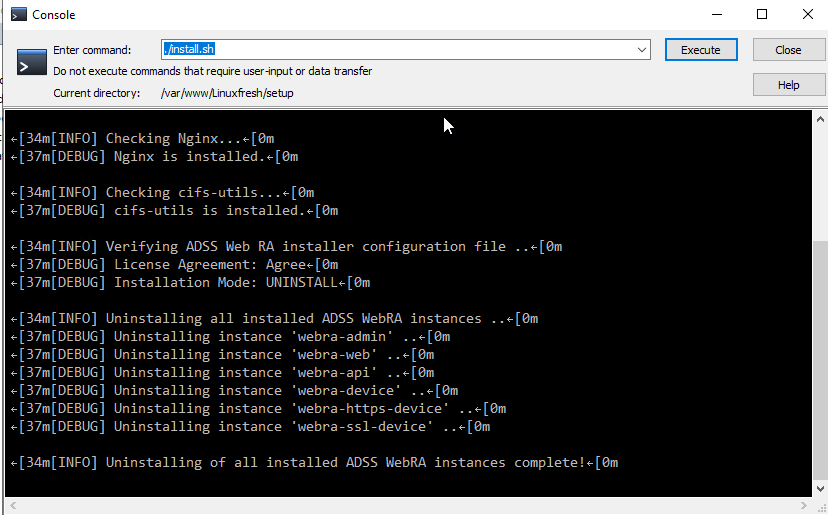Click the large terminal prompt icon

(x=30, y=62)
